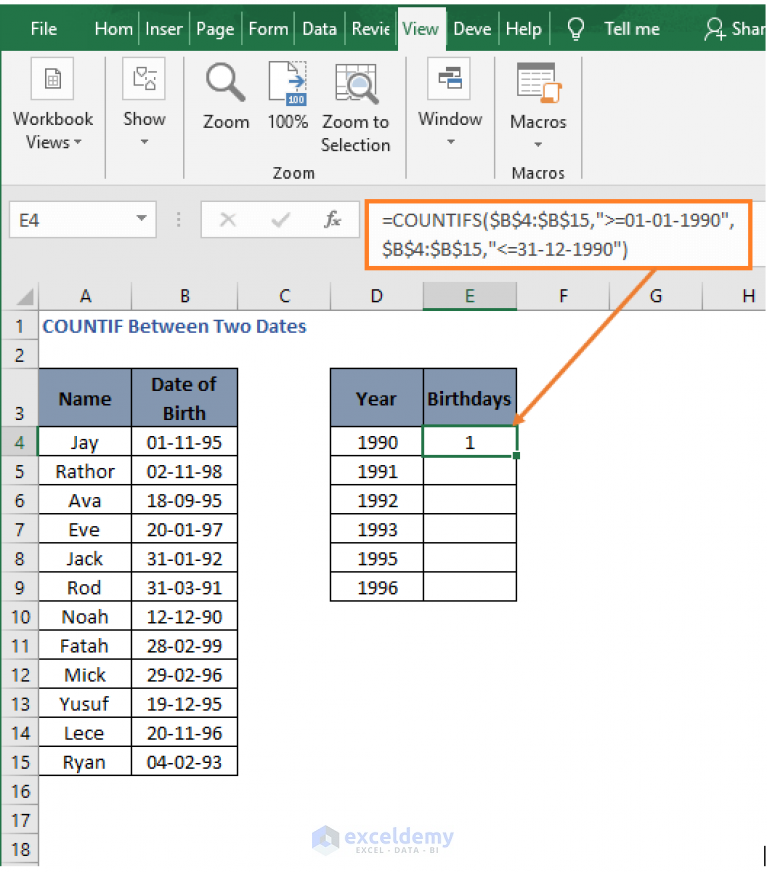Switch to the Review ribbon tab
767x872 pixels.
point(370,28)
